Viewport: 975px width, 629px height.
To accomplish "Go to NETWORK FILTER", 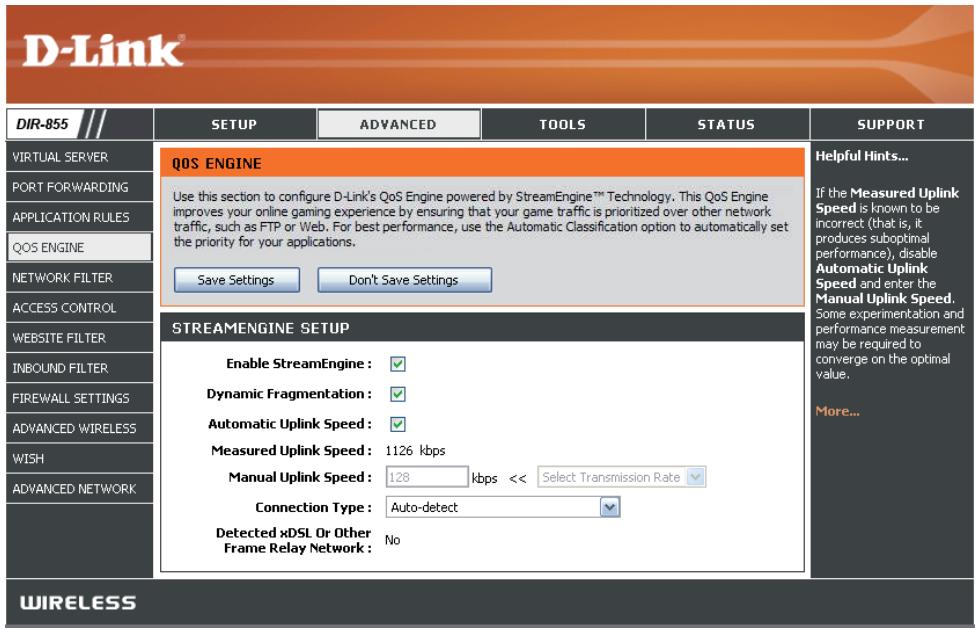I will 79,278.
